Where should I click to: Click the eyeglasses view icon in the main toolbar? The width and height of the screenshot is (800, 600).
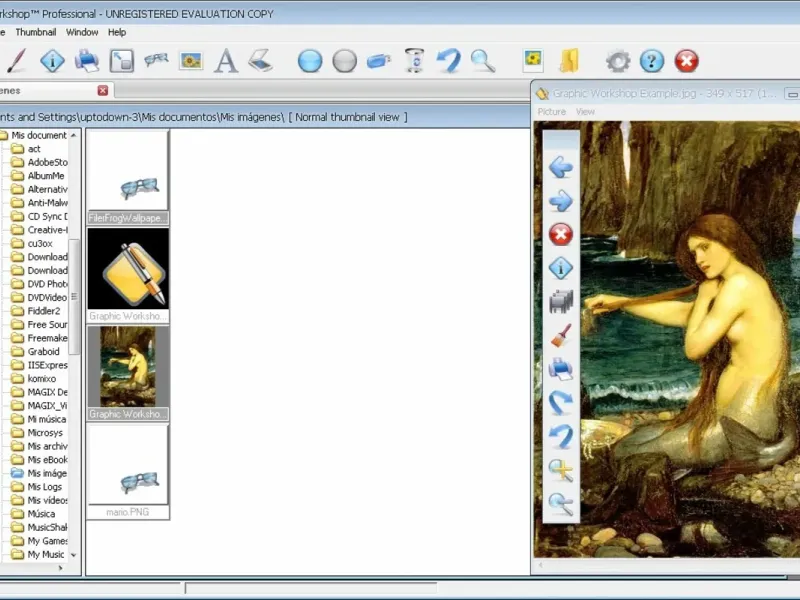point(156,60)
